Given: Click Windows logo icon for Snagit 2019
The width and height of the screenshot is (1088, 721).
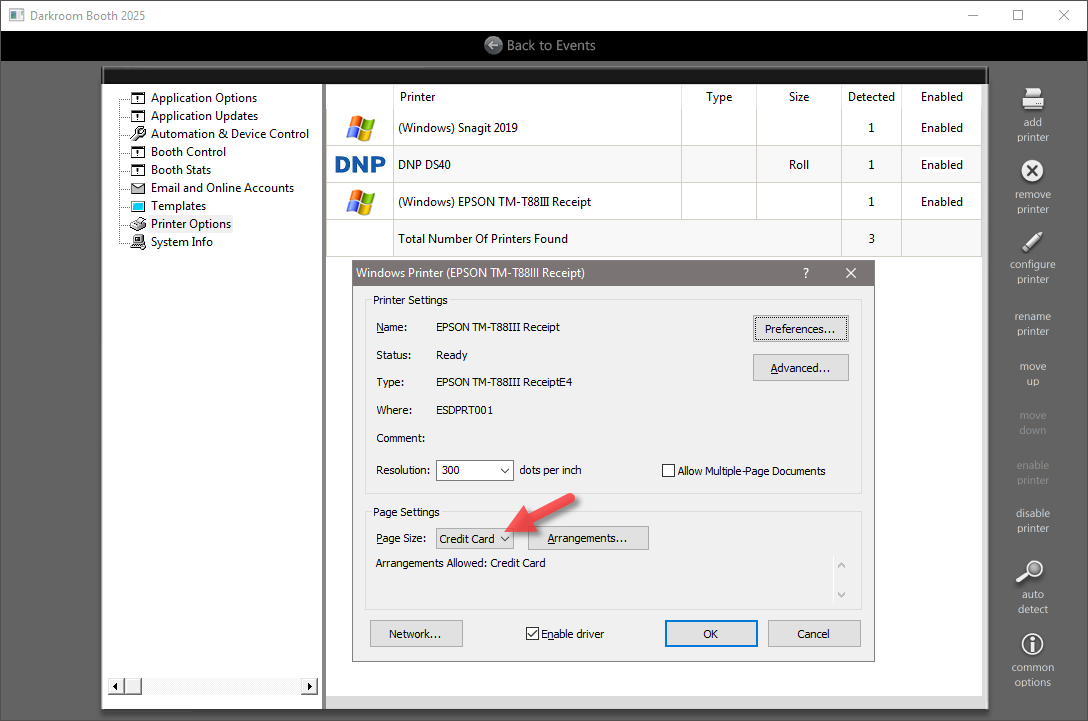Looking at the screenshot, I should (360, 128).
